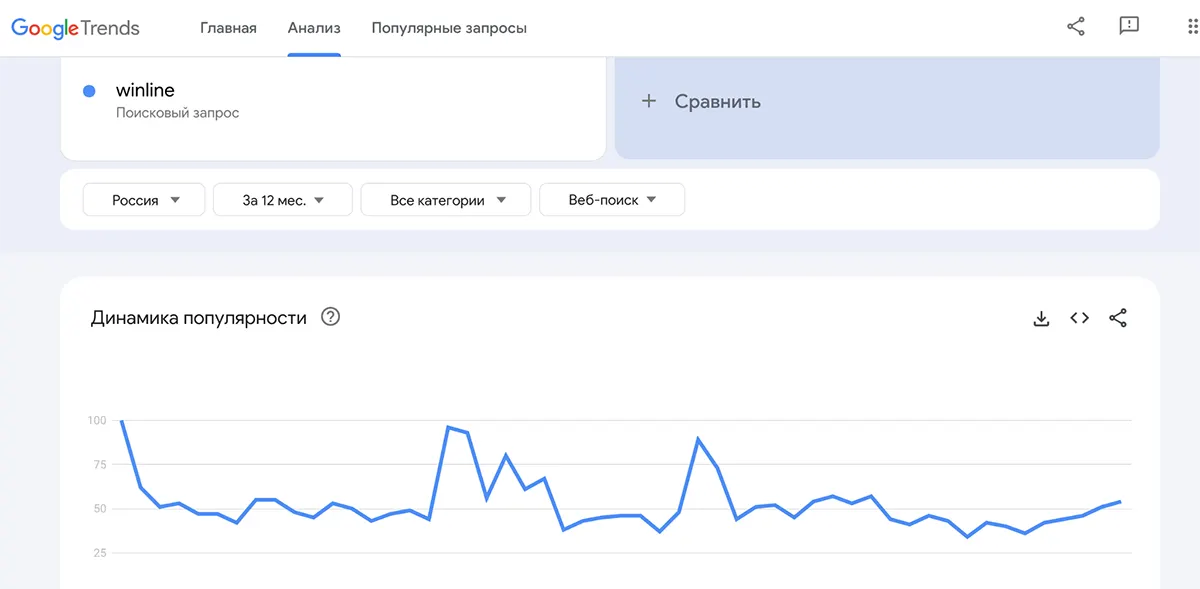Open the Все категории dropdown
The height and width of the screenshot is (589, 1200).
pyautogui.click(x=445, y=199)
